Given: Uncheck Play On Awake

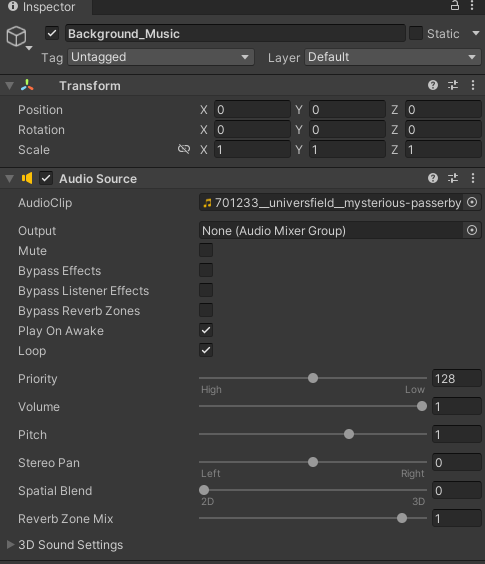Looking at the screenshot, I should point(206,330).
